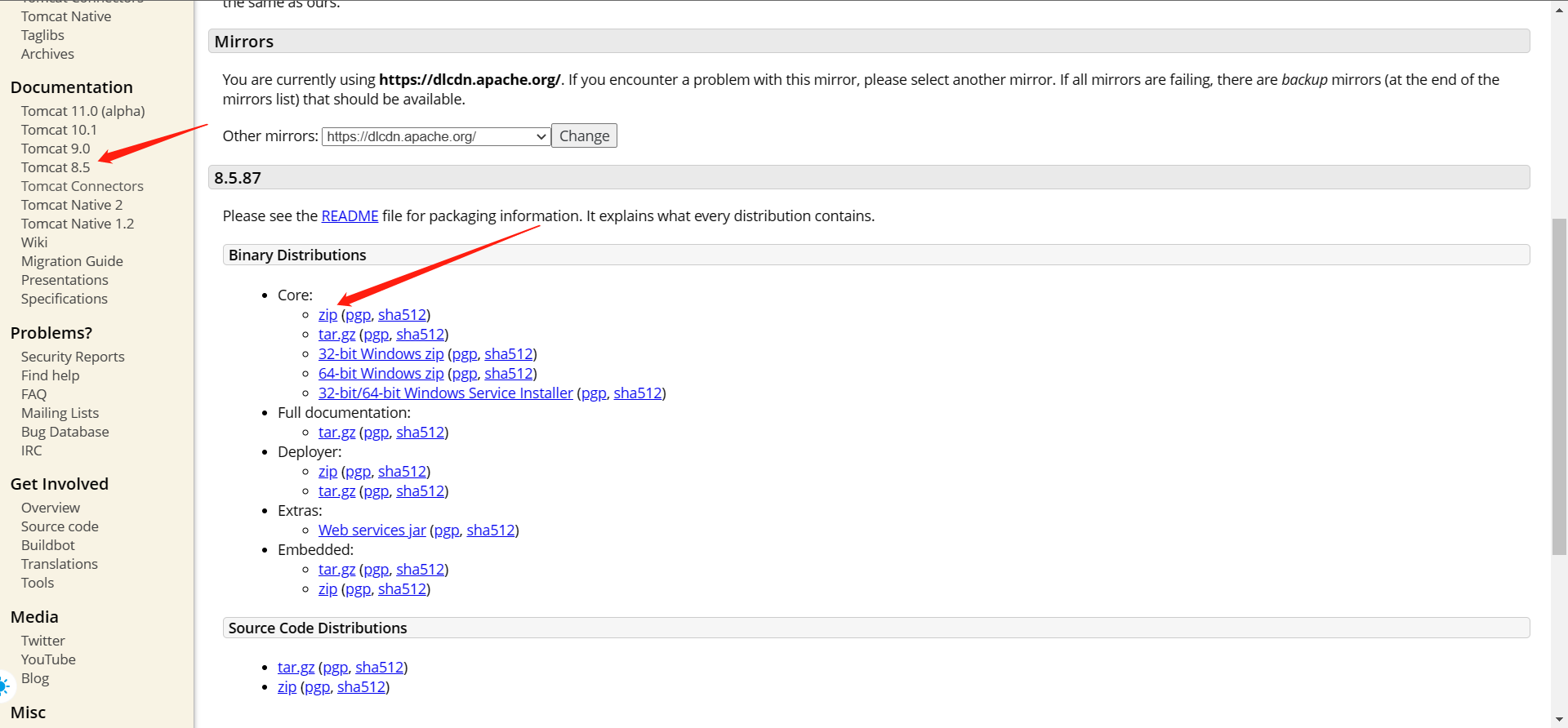Screen dimensions: 1568x728
Task: Open Bug Database link
Action: [65, 432]
